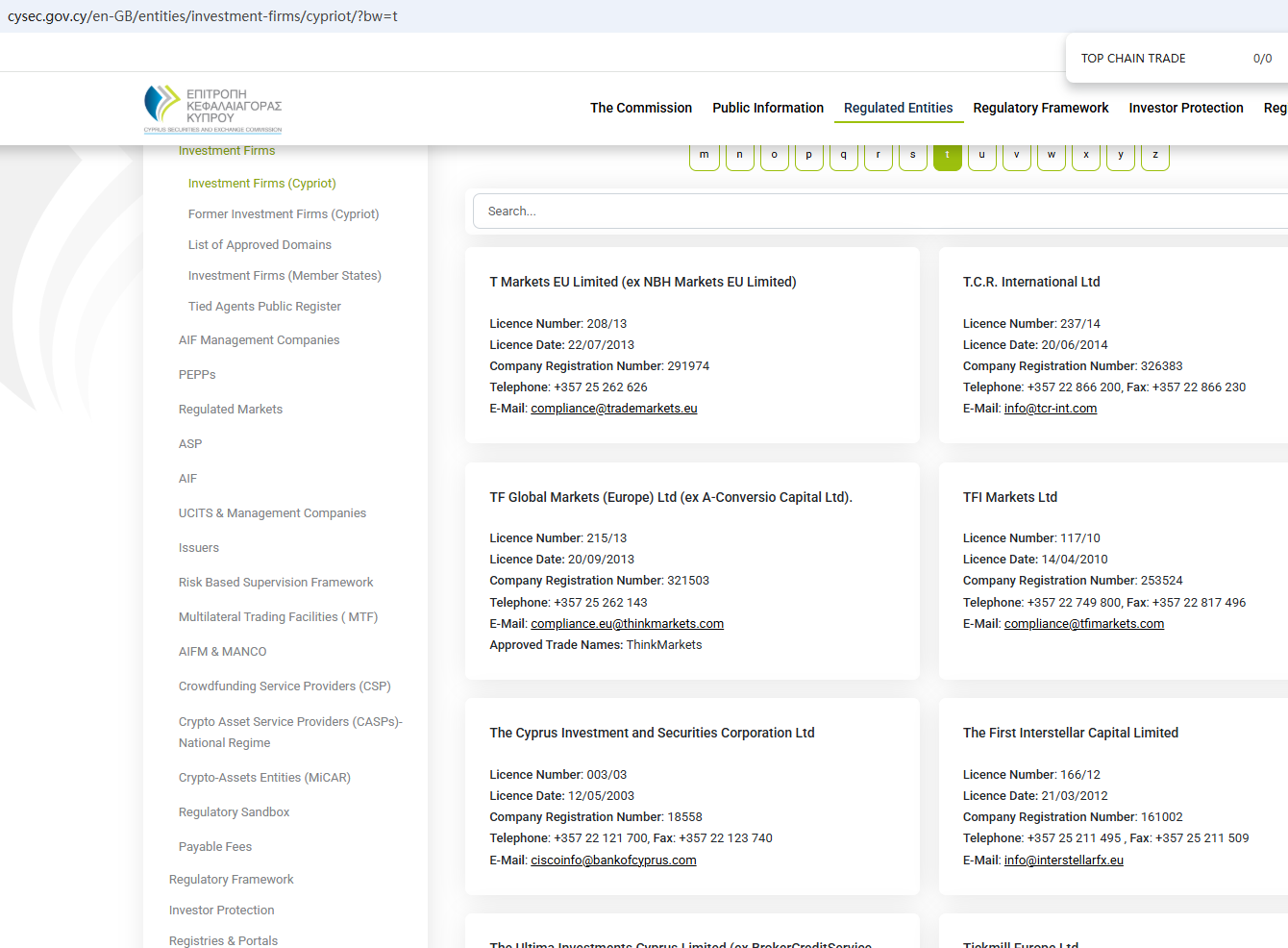This screenshot has height=948, width=1288.
Task: Open the Investor Protection top menu
Action: pyautogui.click(x=1185, y=108)
